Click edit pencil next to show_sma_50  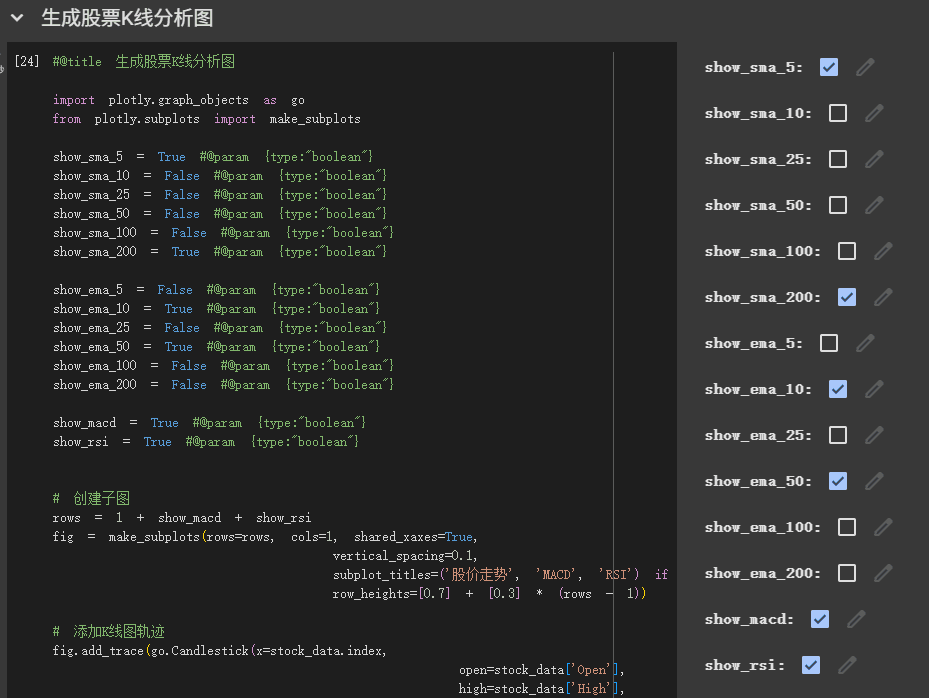coord(874,205)
